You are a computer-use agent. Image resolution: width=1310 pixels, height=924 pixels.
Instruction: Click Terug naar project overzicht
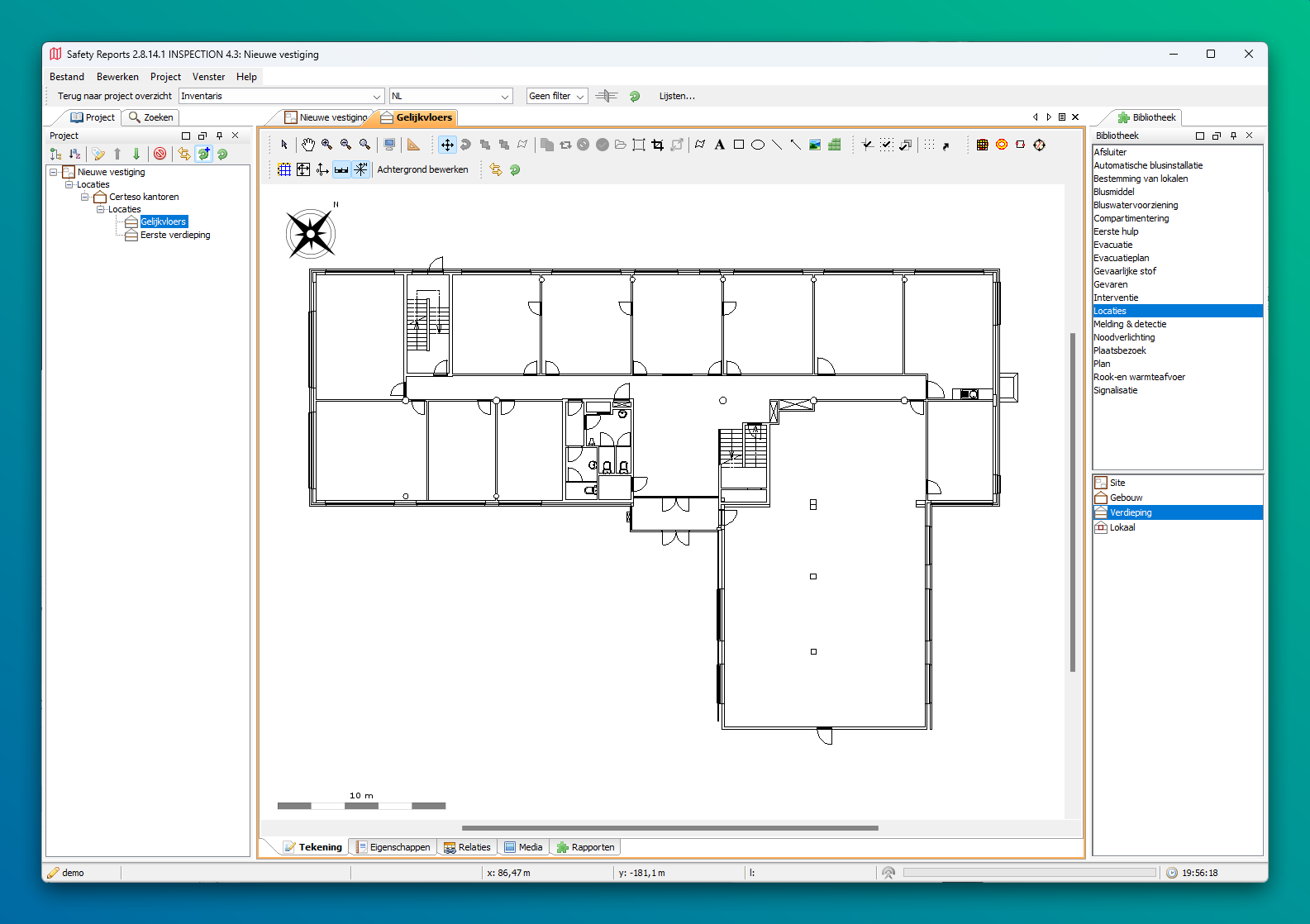click(x=114, y=96)
